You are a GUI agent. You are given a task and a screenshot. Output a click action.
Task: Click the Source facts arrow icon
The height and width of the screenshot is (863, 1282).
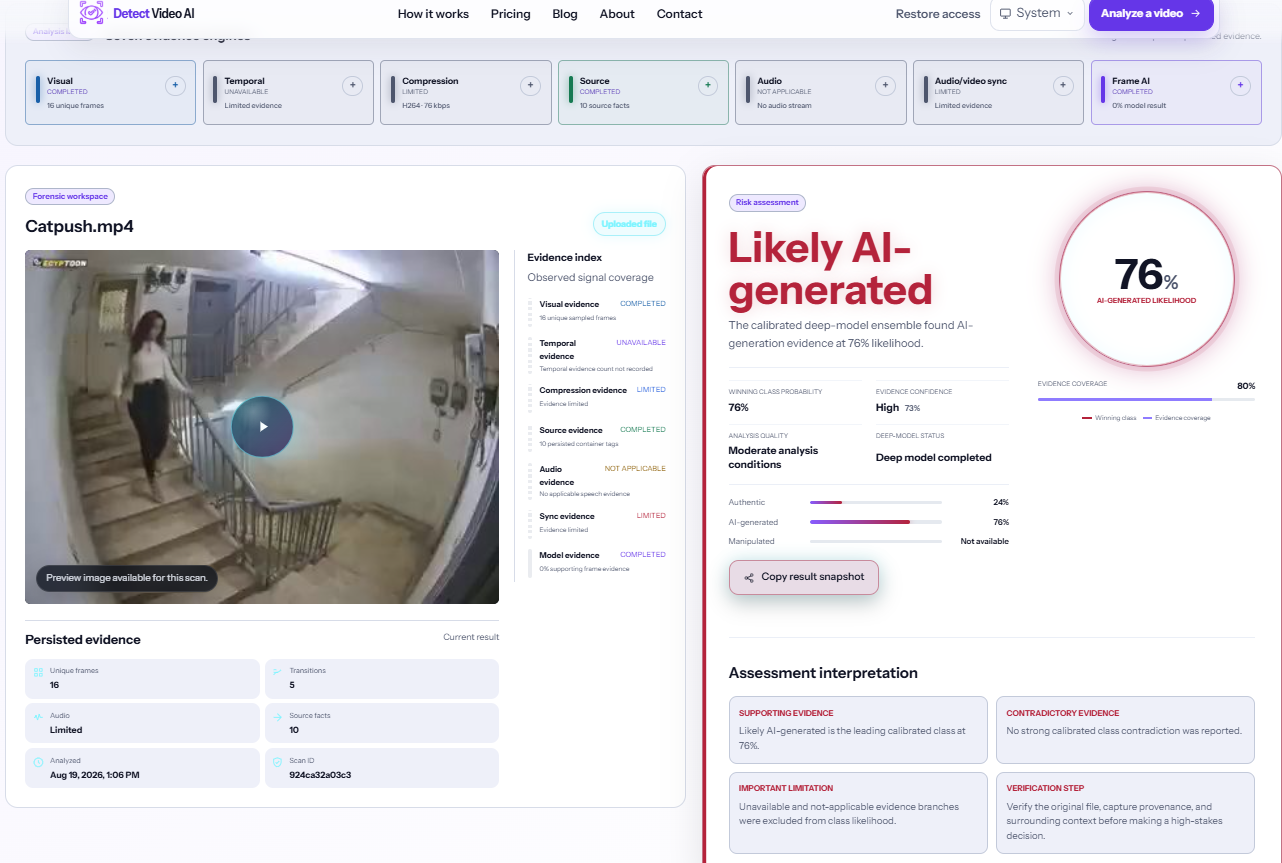277,717
